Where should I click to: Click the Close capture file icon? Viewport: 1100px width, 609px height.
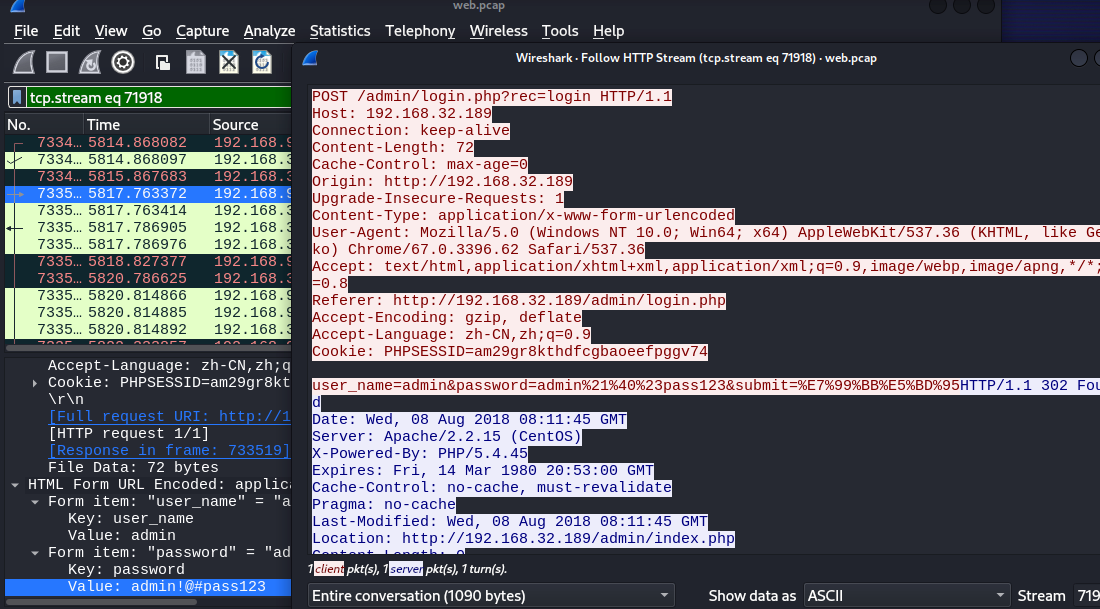point(229,62)
